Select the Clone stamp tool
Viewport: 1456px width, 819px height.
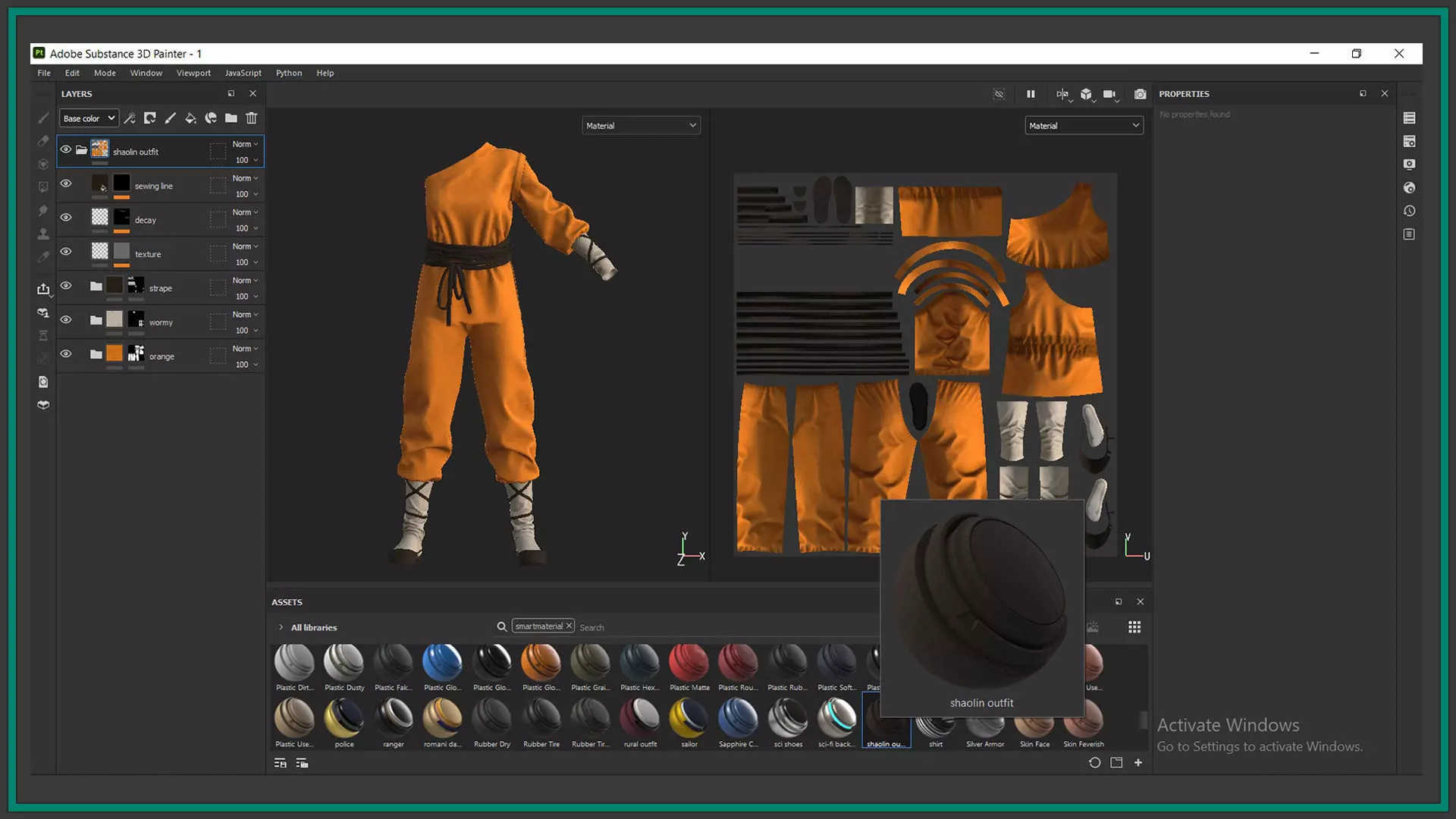tap(43, 234)
